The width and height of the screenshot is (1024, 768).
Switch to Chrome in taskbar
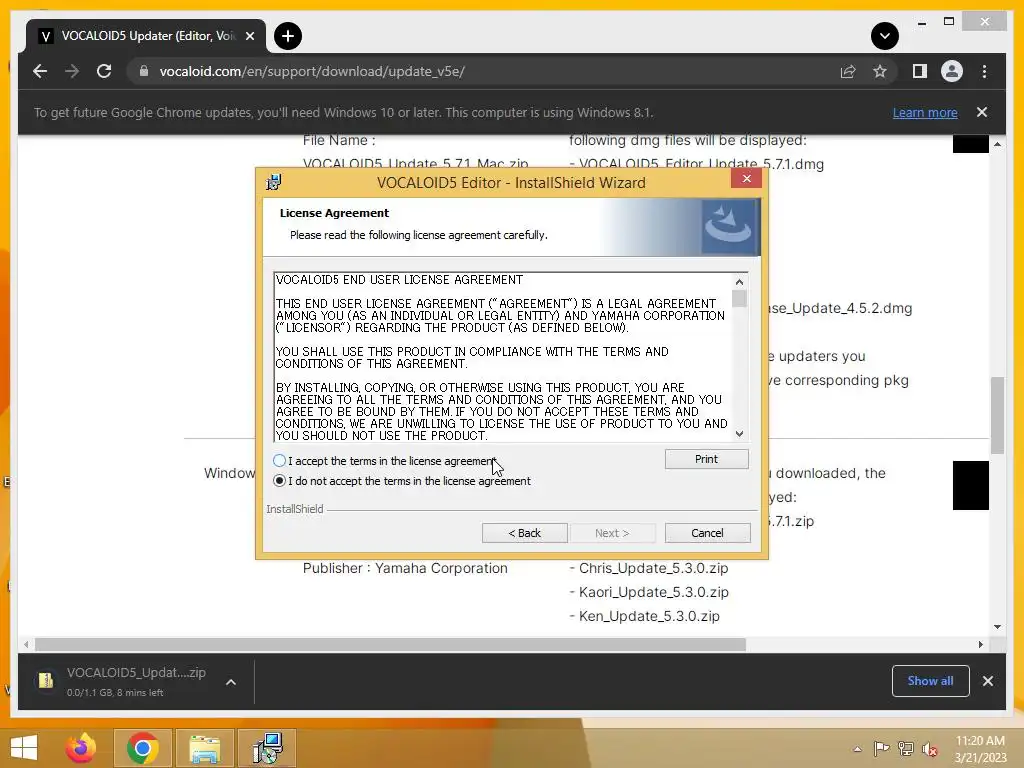143,748
